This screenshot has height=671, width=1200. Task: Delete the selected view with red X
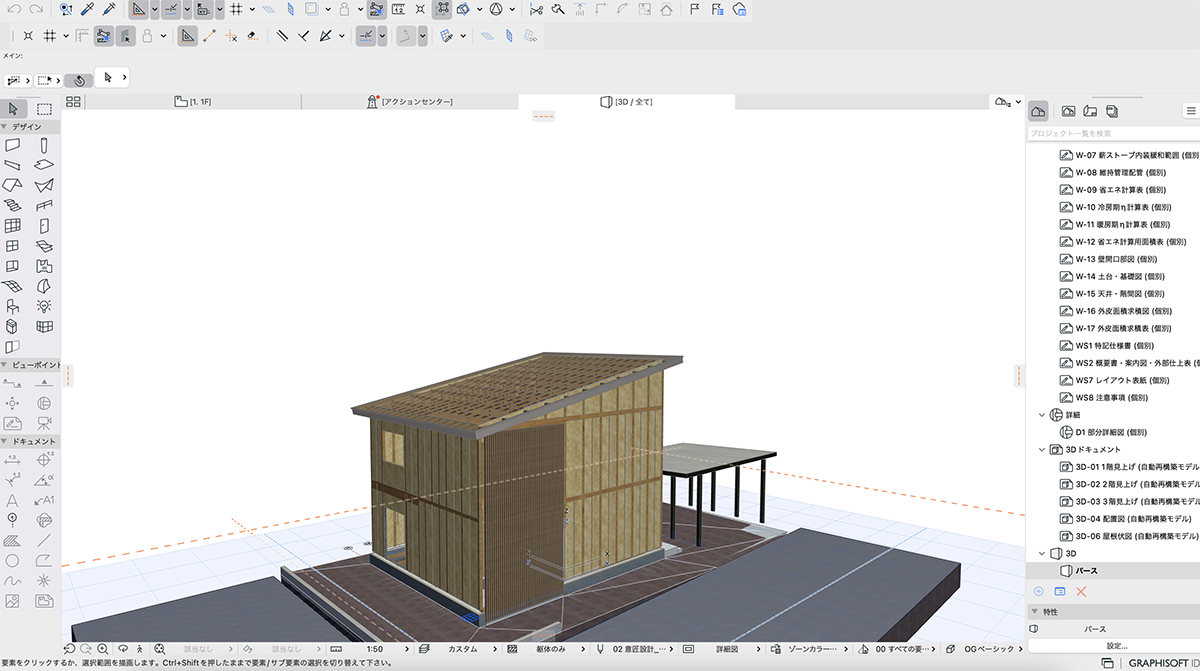coord(1081,592)
